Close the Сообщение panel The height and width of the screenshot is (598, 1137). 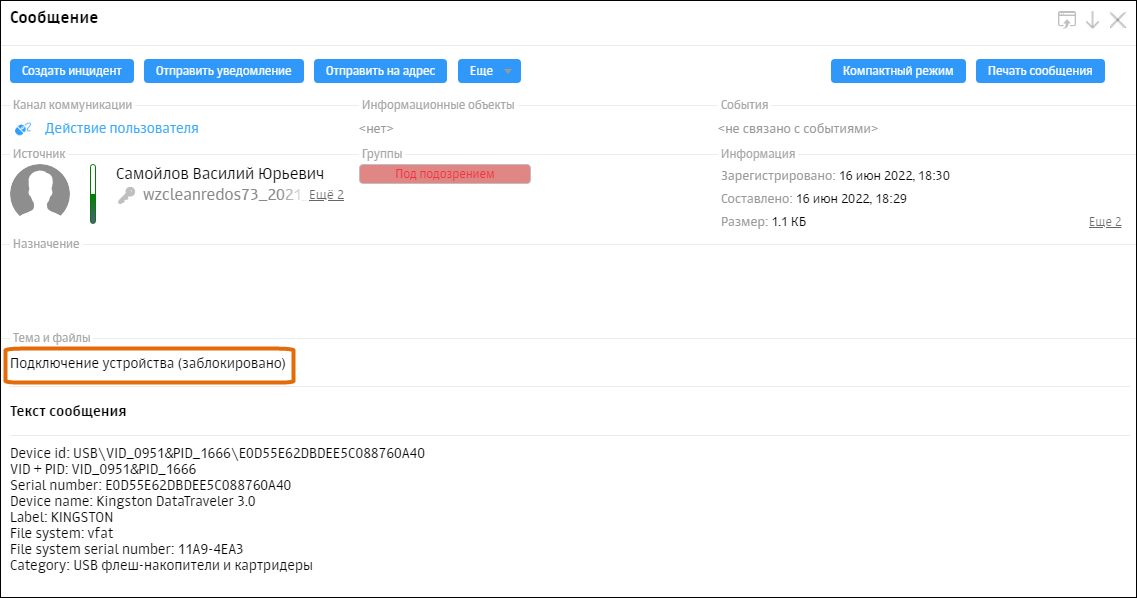point(1118,20)
